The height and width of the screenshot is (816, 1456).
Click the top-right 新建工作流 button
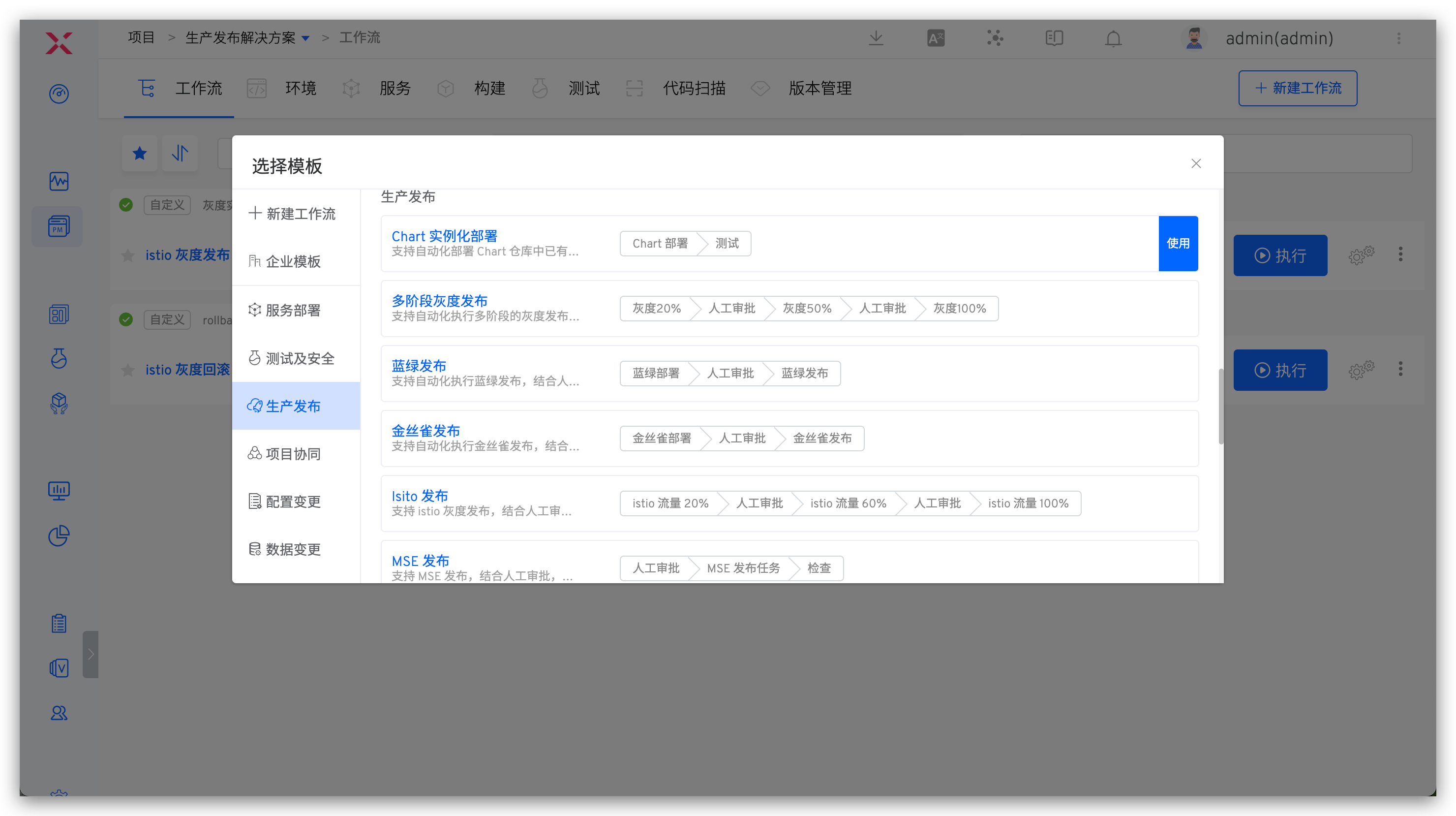(1298, 88)
